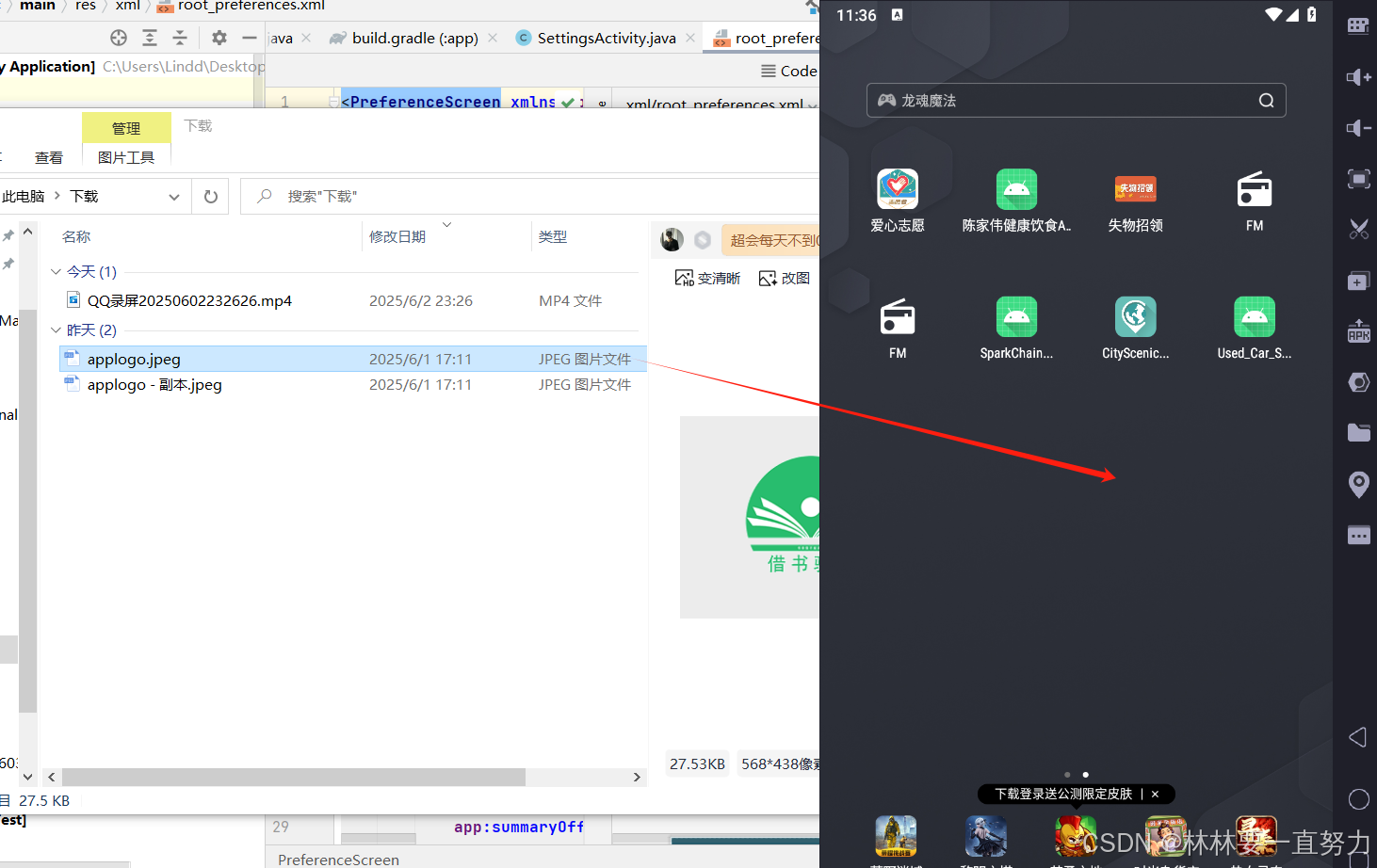Screen dimensions: 1377x868
Task: Tap the Android back triangle button
Action: (1357, 737)
